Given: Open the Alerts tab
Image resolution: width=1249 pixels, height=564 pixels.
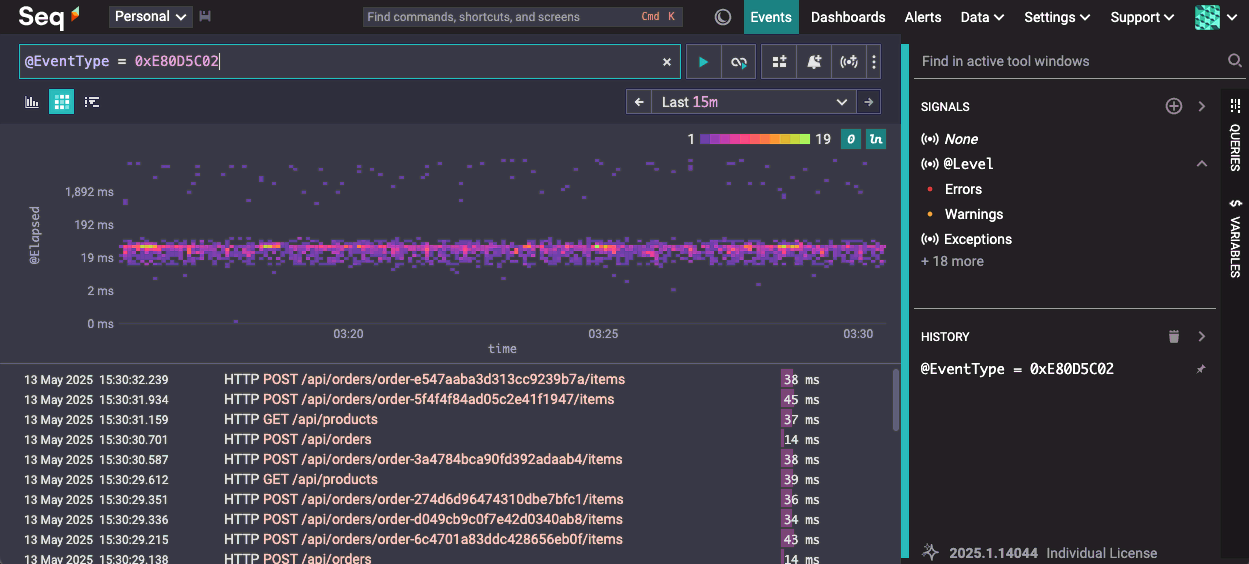Looking at the screenshot, I should (x=923, y=17).
